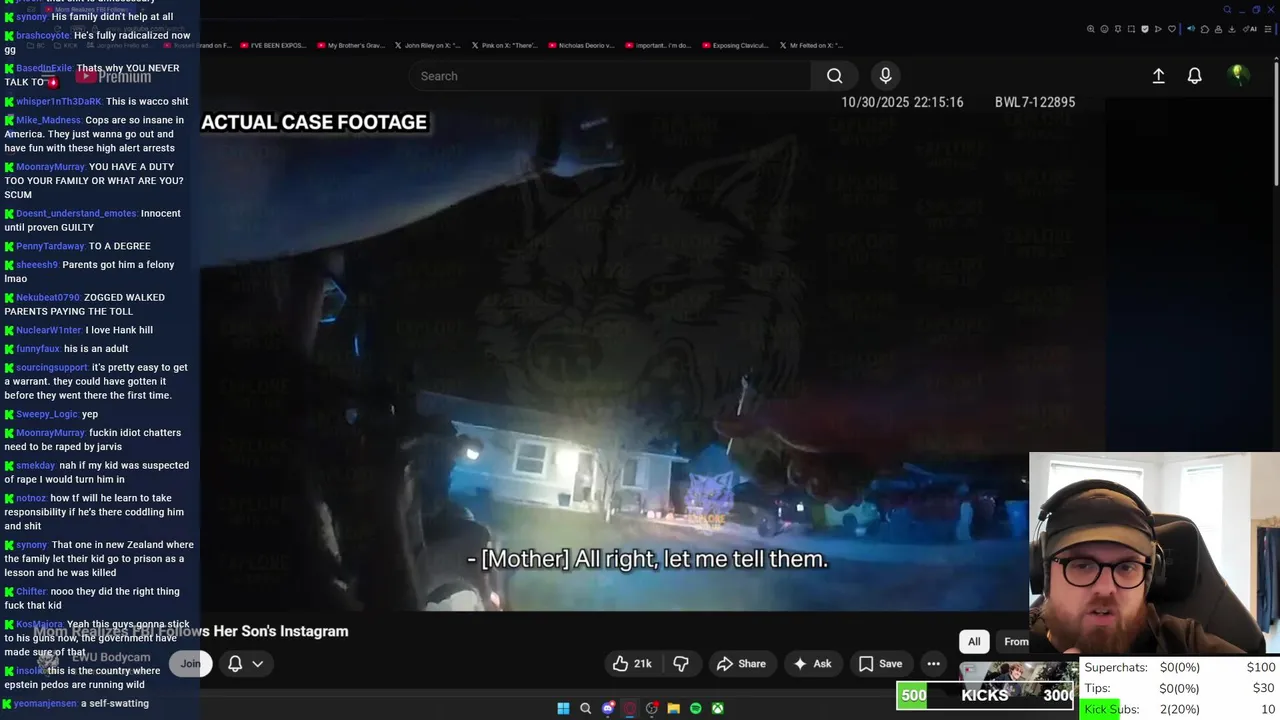Toggle the channel notification bell
Image resolution: width=1280 pixels, height=720 pixels.
235,664
